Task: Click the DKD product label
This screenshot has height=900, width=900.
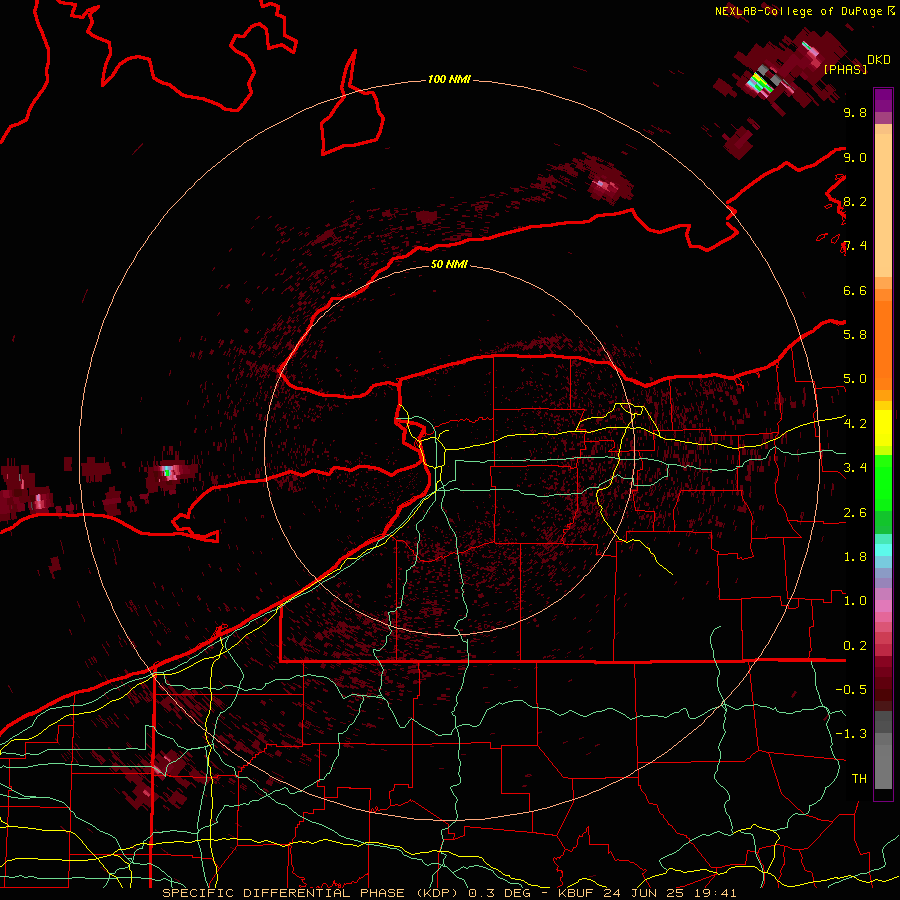Action: pyautogui.click(x=879, y=60)
